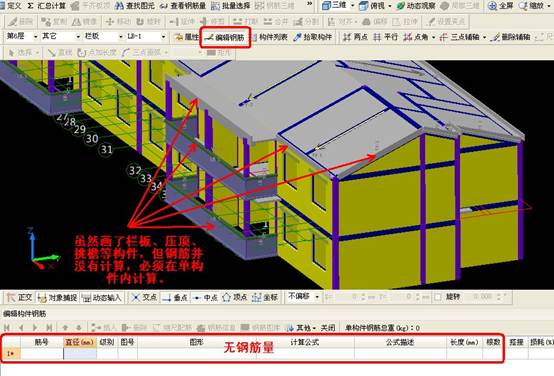Click 查看钢筋量 tool
554x376 pixels.
[183, 6]
